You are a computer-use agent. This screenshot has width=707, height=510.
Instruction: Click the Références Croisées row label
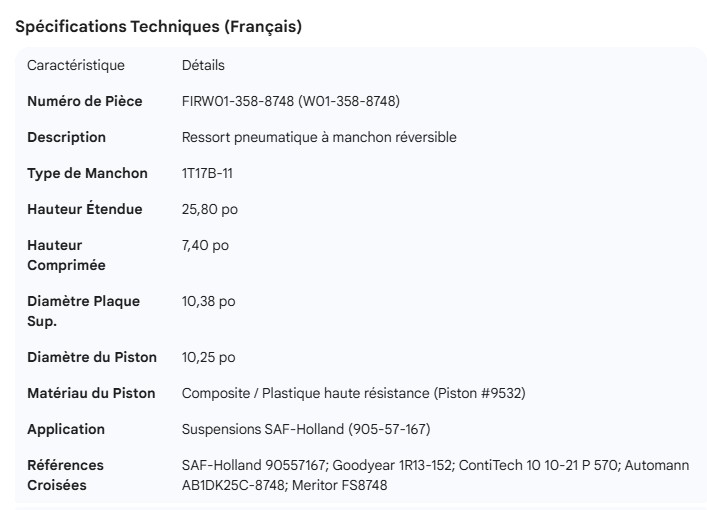coord(65,475)
